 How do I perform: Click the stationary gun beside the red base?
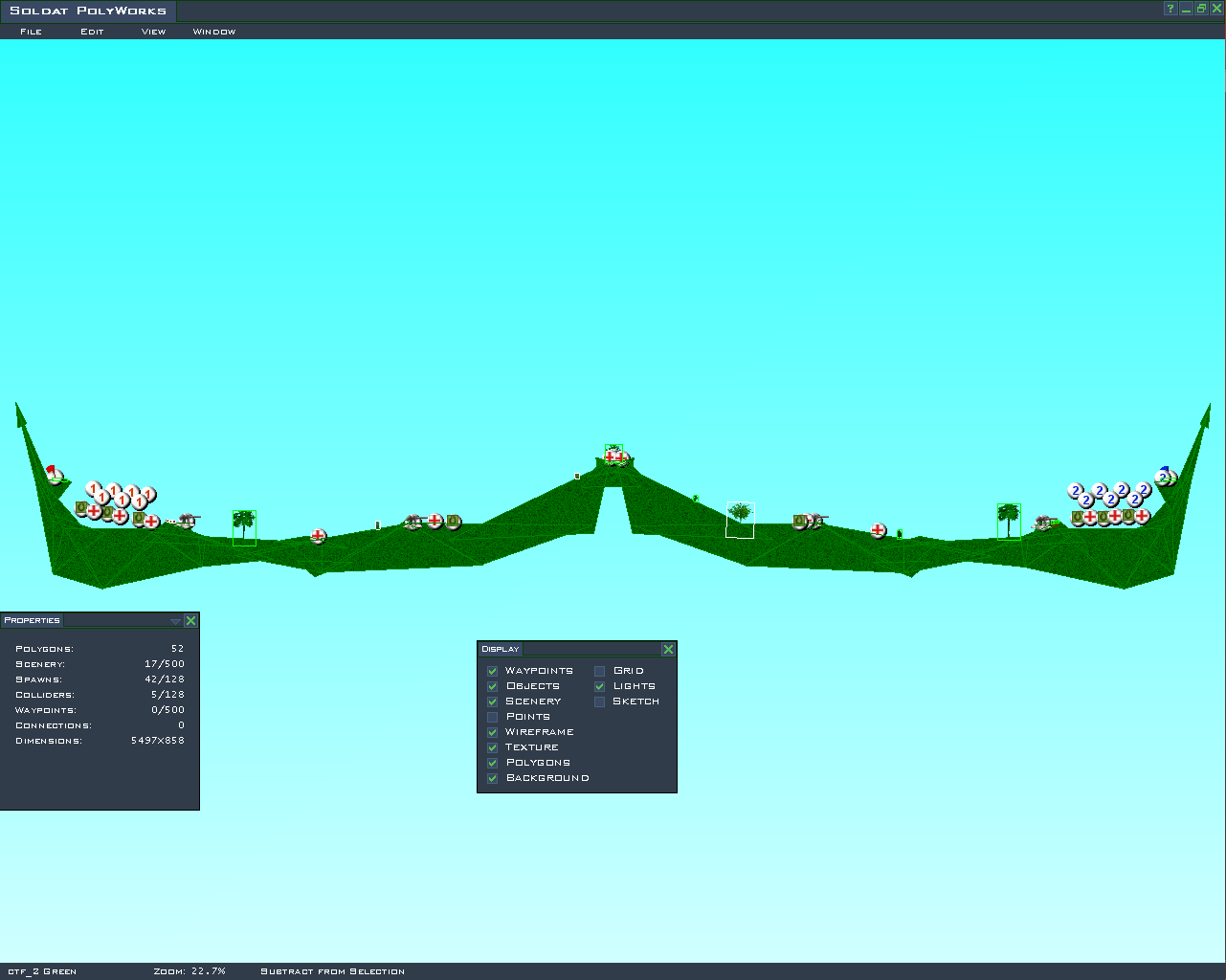click(x=187, y=521)
